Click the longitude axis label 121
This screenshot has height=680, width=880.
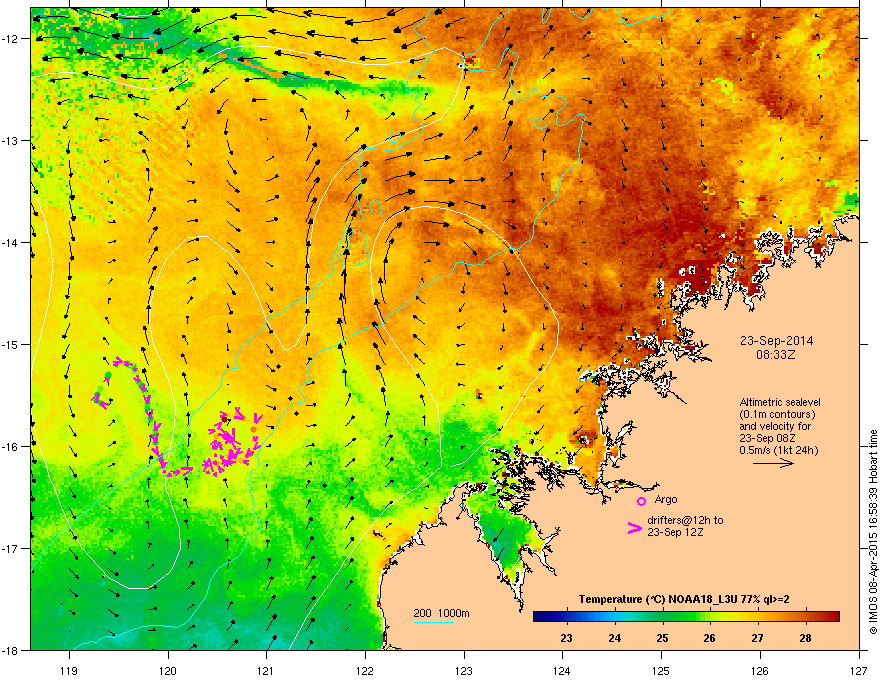(x=266, y=670)
